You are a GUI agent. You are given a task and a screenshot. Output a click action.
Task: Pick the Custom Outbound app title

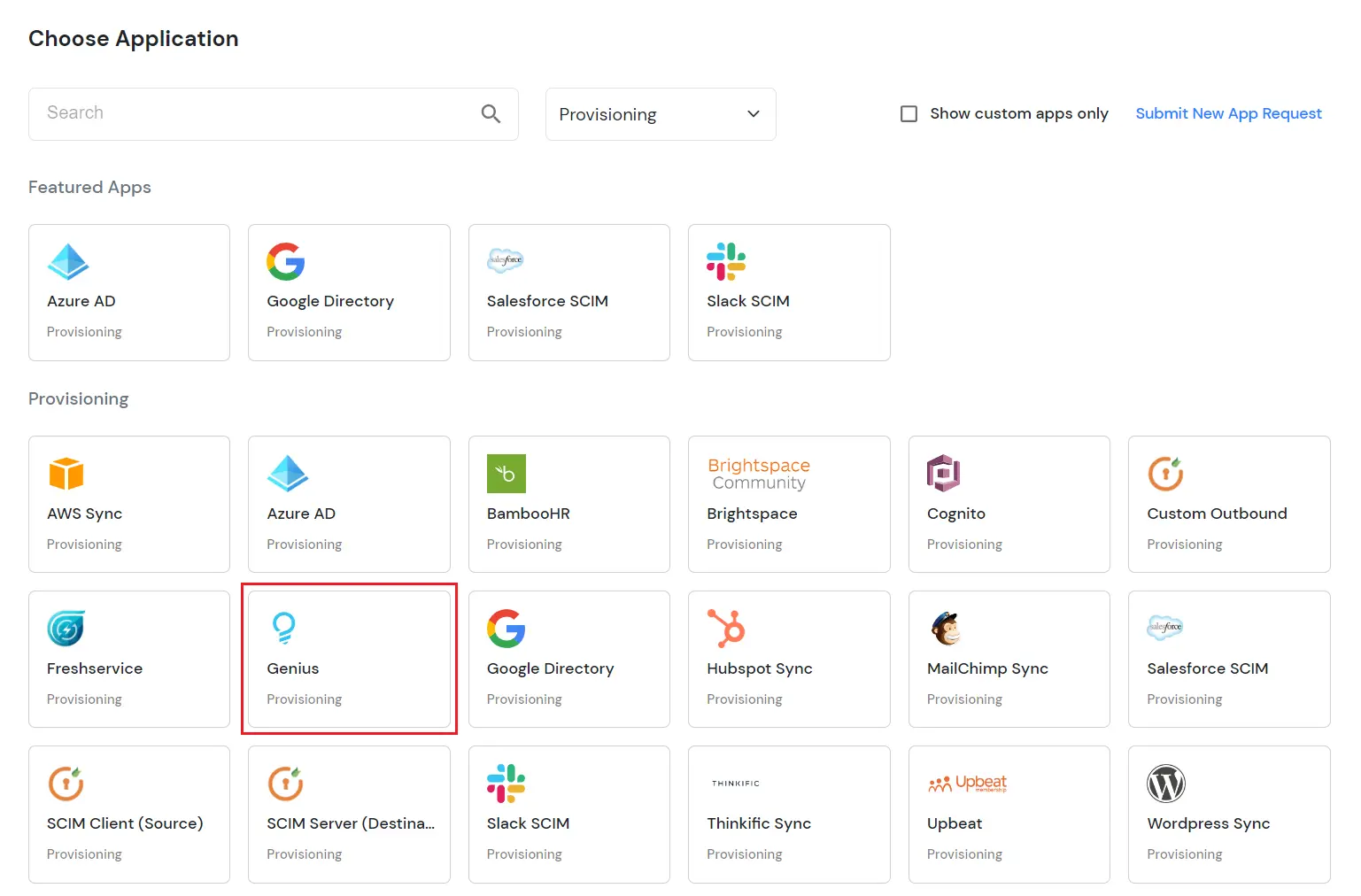(1218, 514)
